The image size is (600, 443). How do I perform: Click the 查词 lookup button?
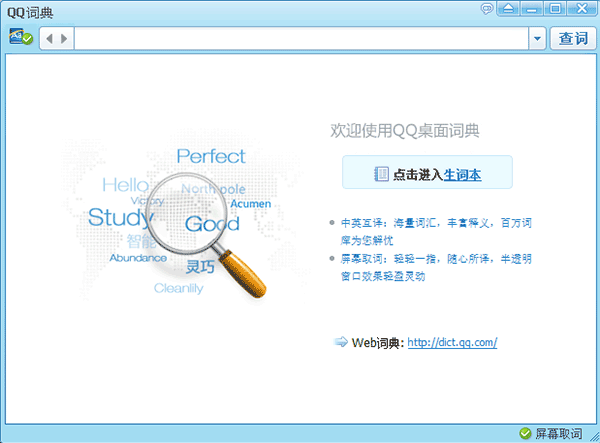(x=573, y=38)
